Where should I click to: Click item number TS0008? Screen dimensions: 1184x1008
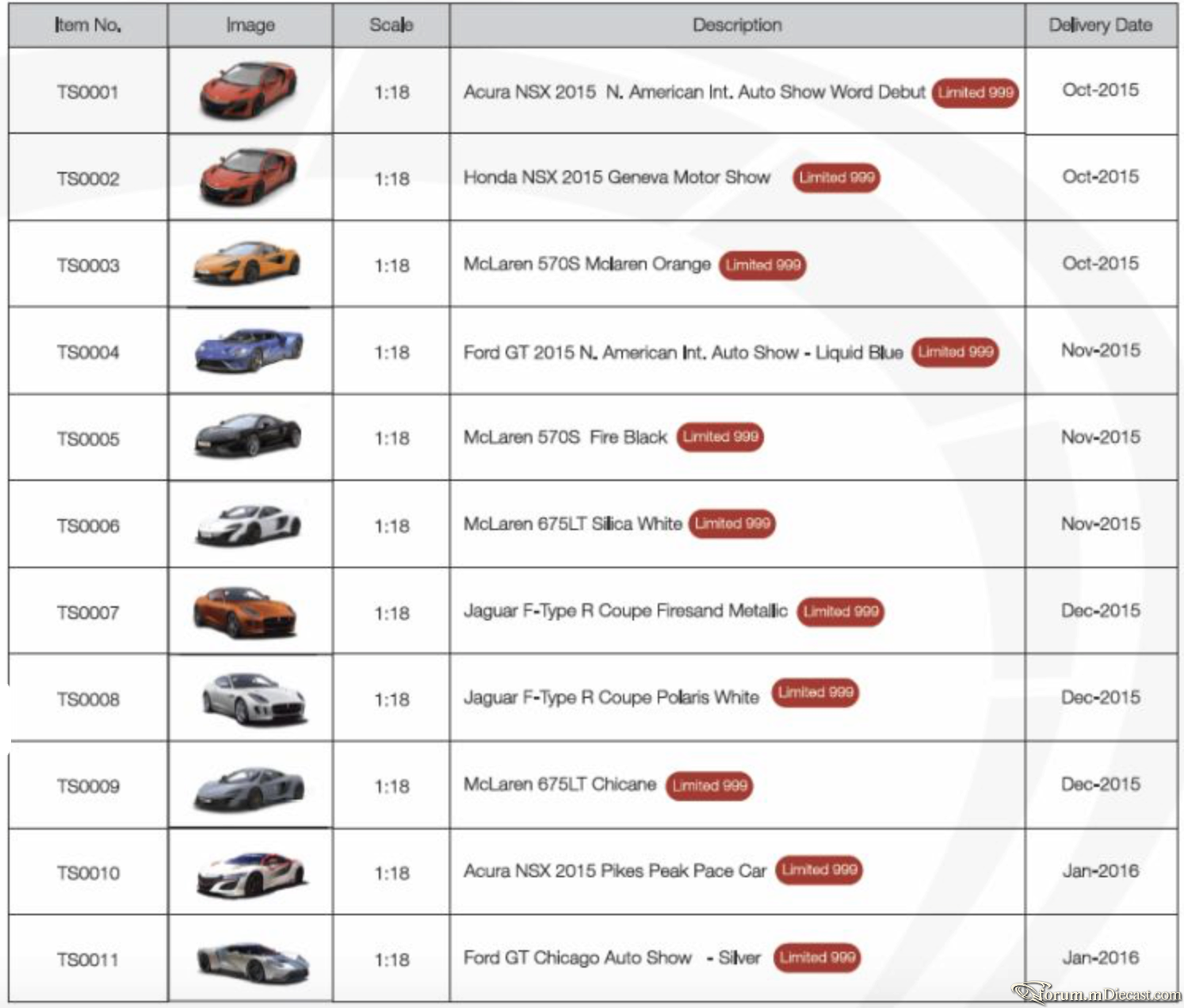point(88,700)
